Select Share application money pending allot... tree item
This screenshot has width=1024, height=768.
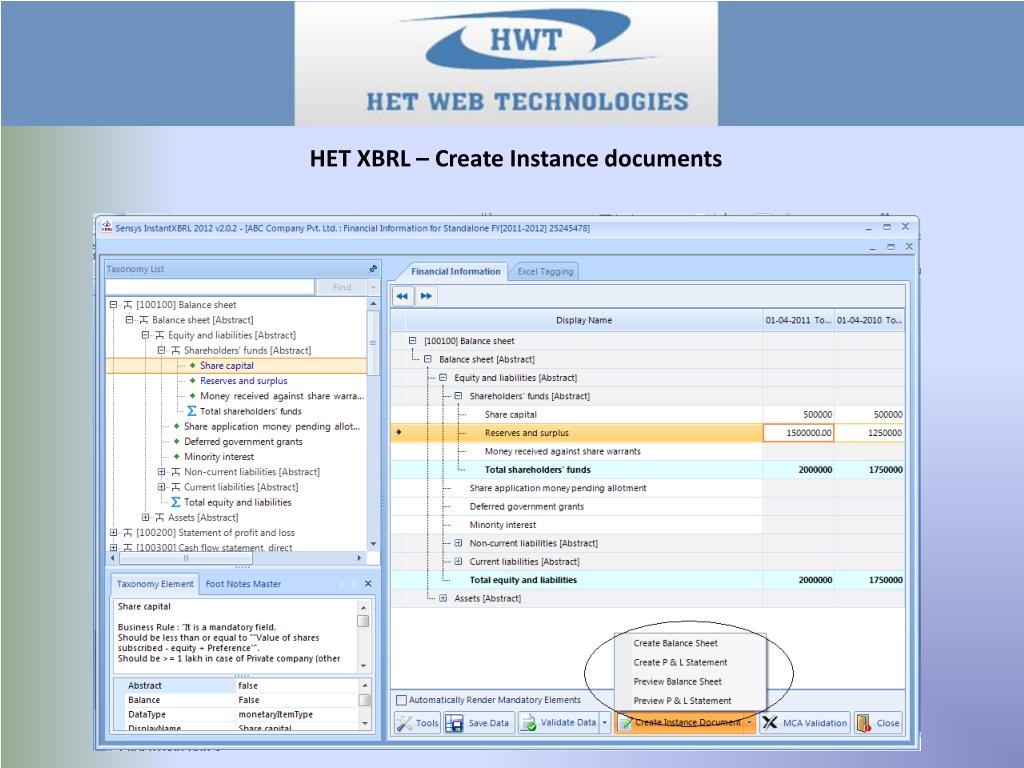pyautogui.click(x=272, y=426)
